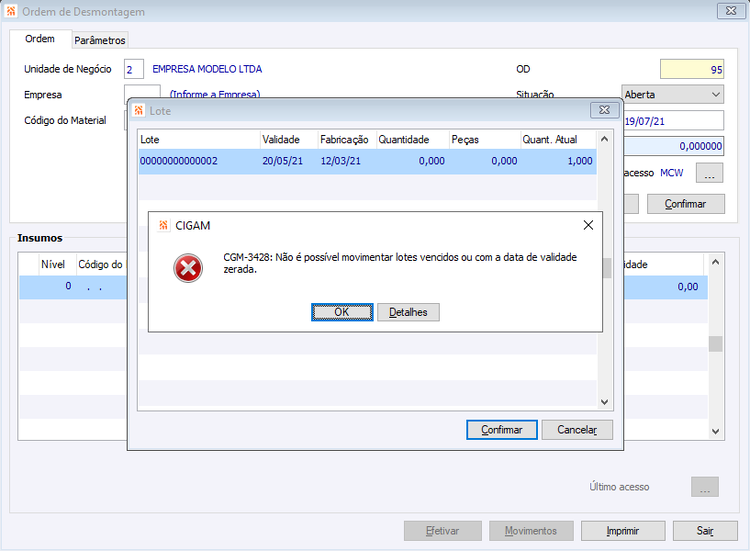Screen dimensions: 750x551
Task: Click the CIGAM logo icon in the error dialog title
Action: point(164,225)
